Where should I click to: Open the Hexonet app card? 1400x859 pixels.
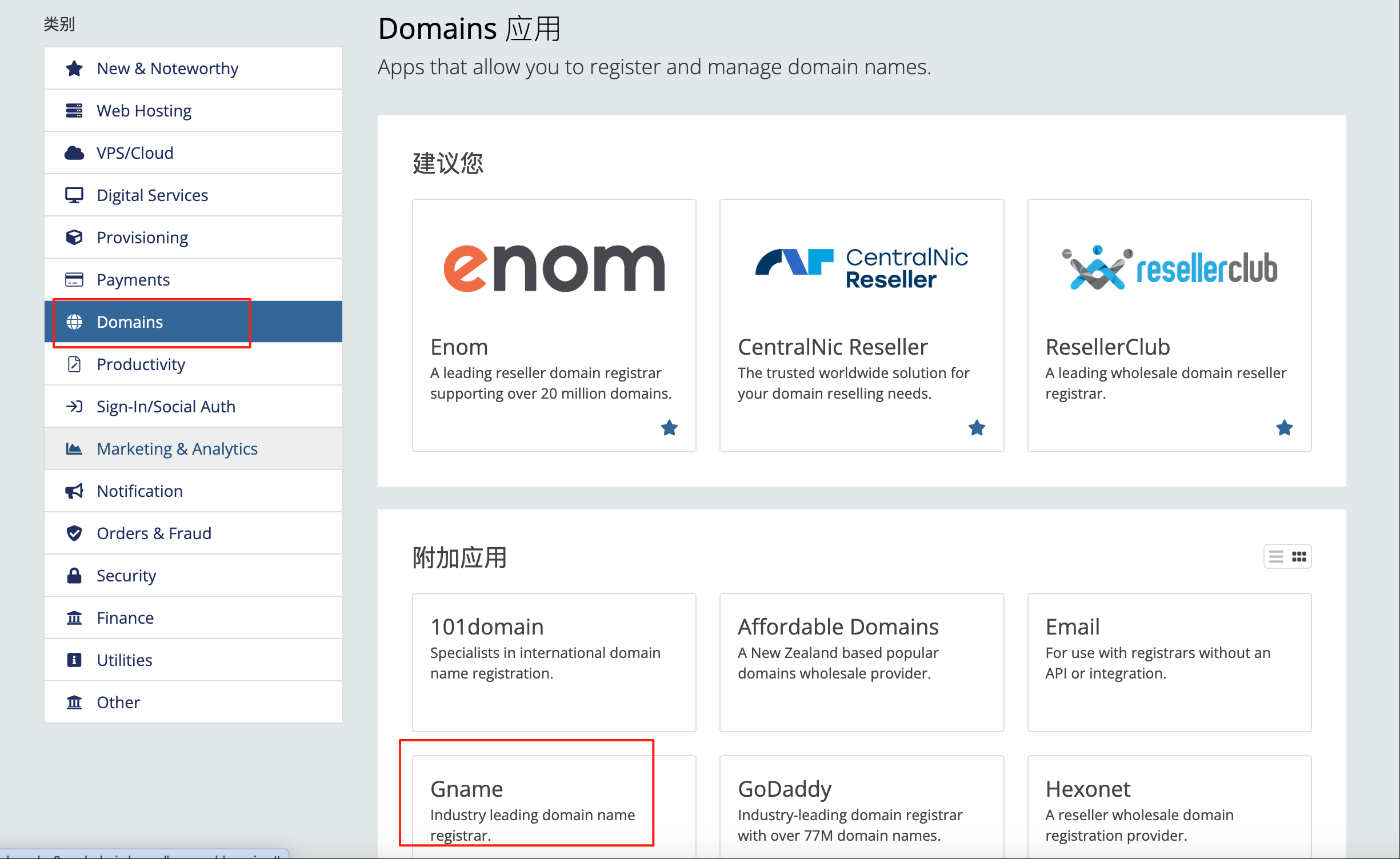pos(1169,807)
